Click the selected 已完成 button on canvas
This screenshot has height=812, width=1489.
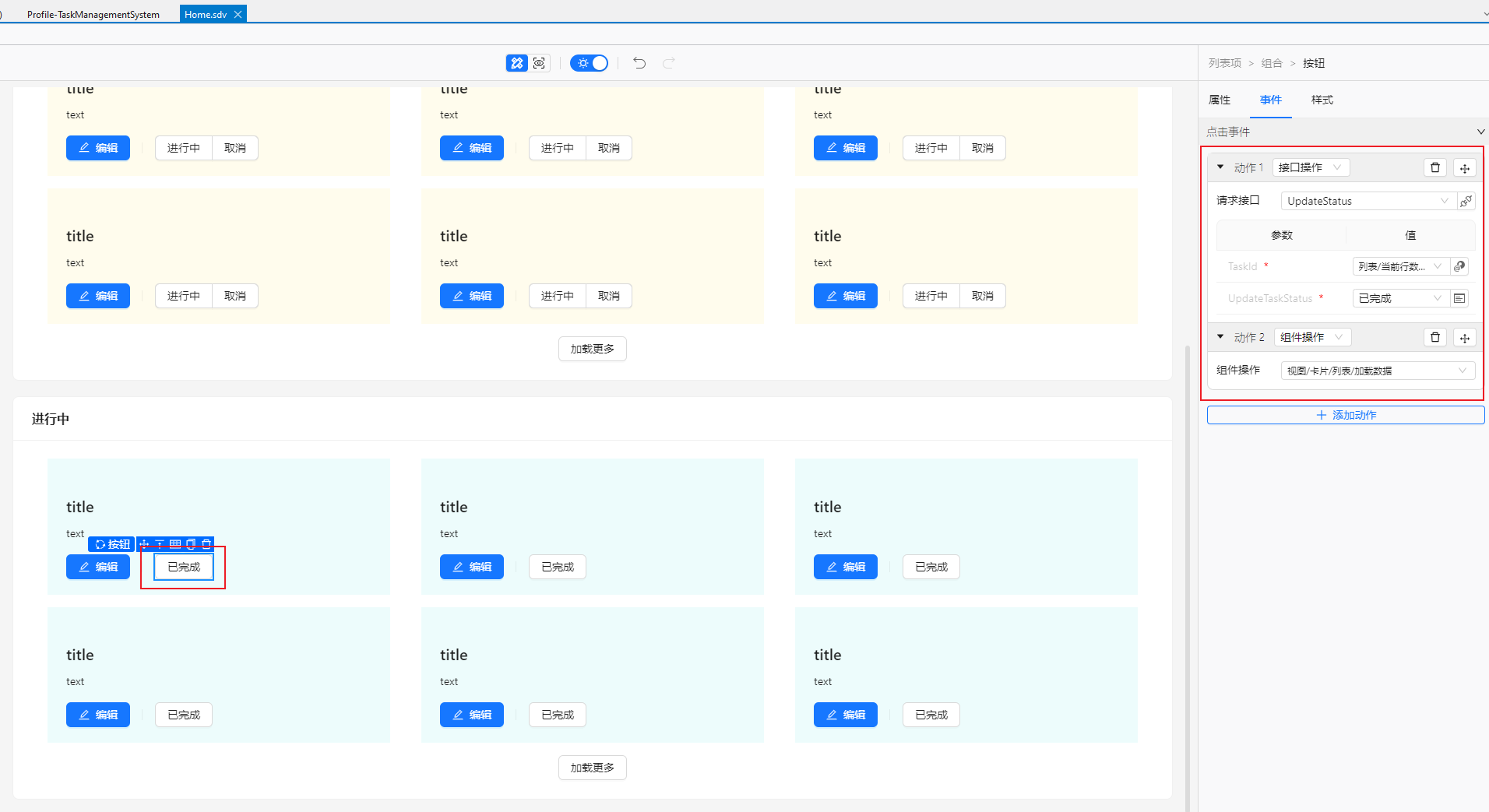184,567
